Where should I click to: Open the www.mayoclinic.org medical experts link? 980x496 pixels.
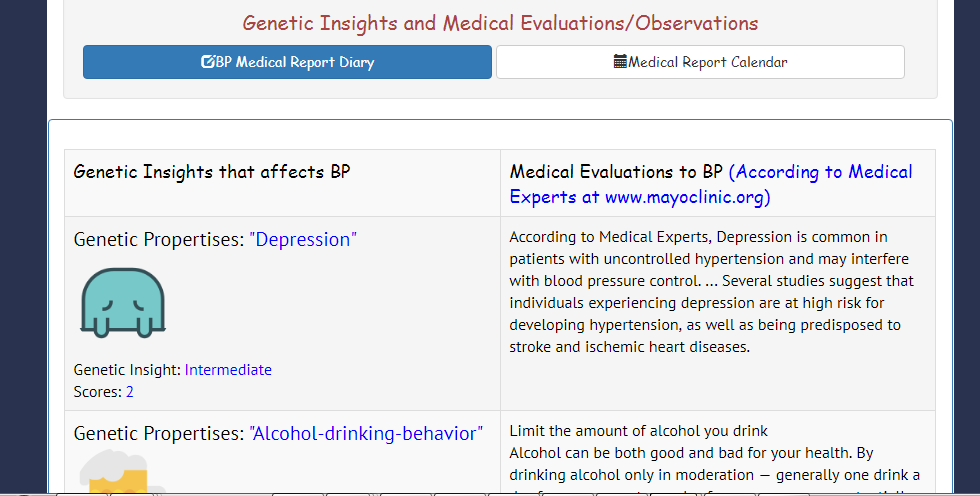coord(687,197)
